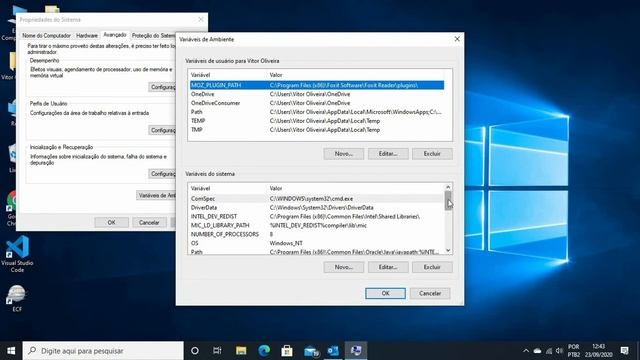
Task: Click Editar for system variables
Action: (388, 267)
